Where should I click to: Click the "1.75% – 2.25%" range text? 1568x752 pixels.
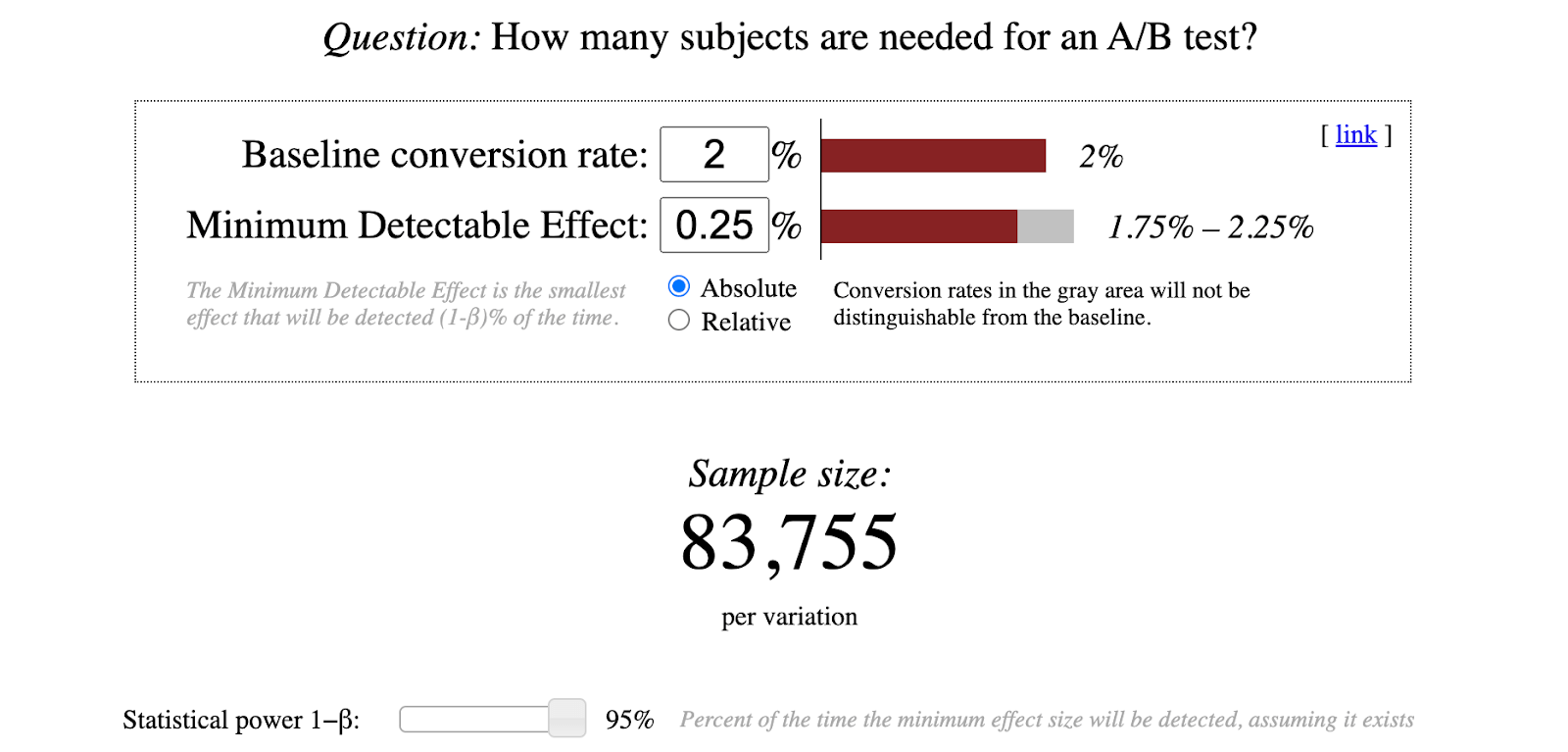[x=1210, y=227]
